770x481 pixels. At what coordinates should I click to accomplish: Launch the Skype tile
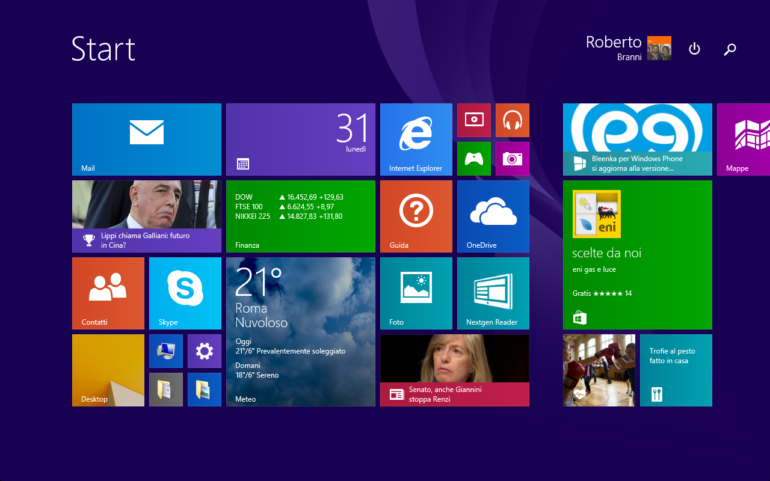pos(185,293)
